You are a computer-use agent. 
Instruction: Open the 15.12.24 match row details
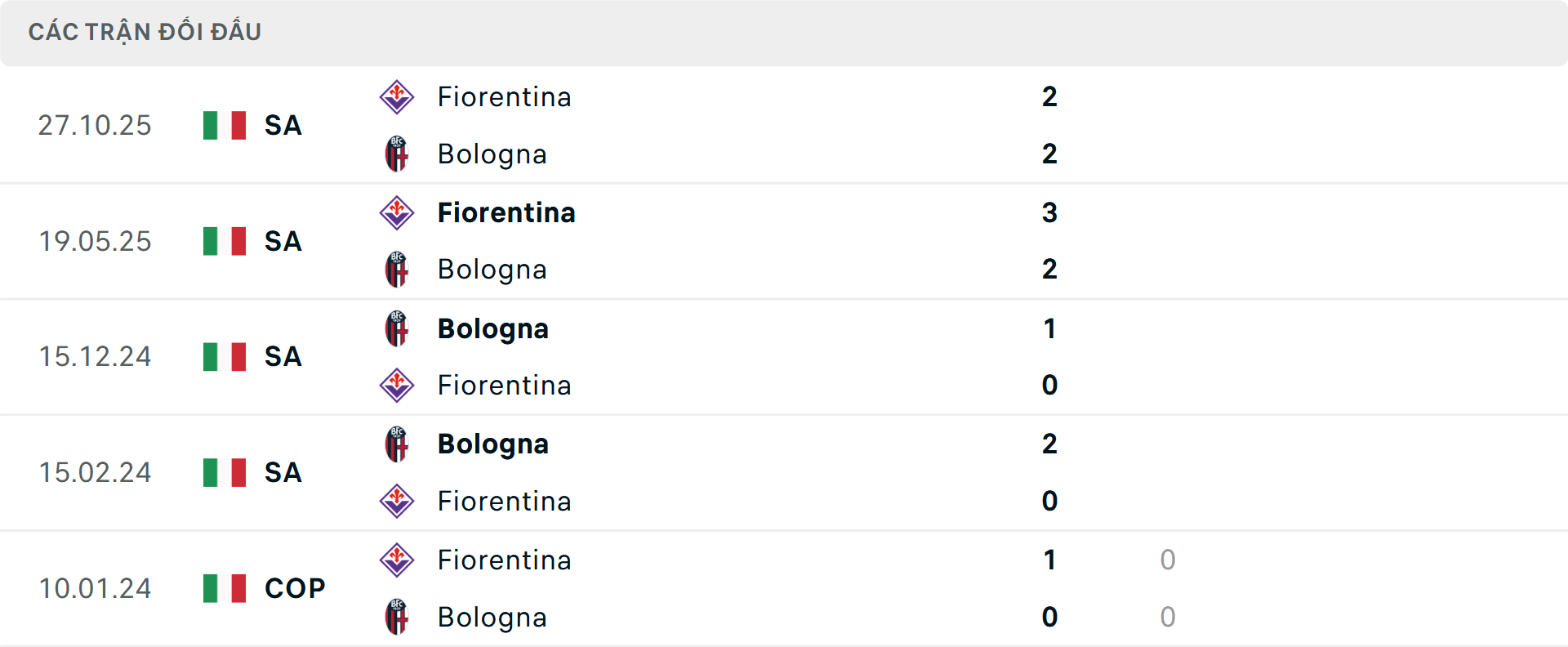[x=784, y=356]
